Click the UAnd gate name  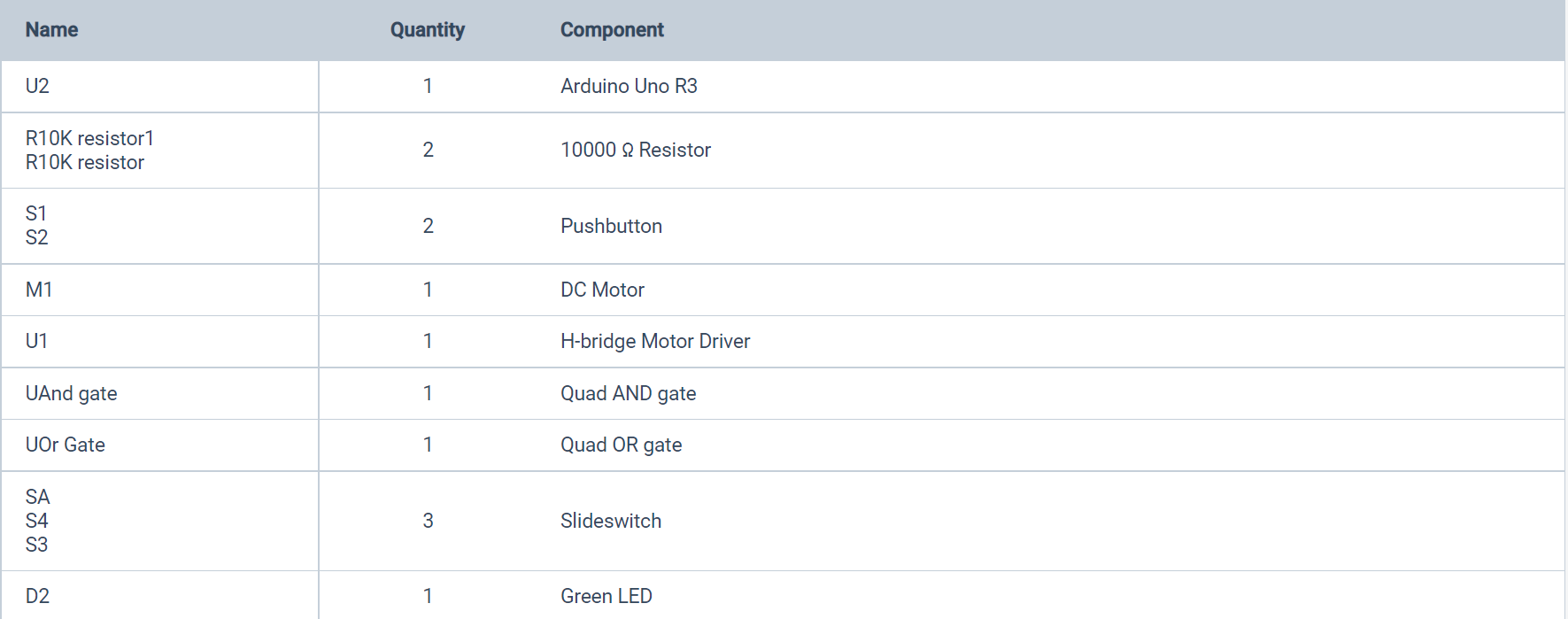(x=71, y=393)
